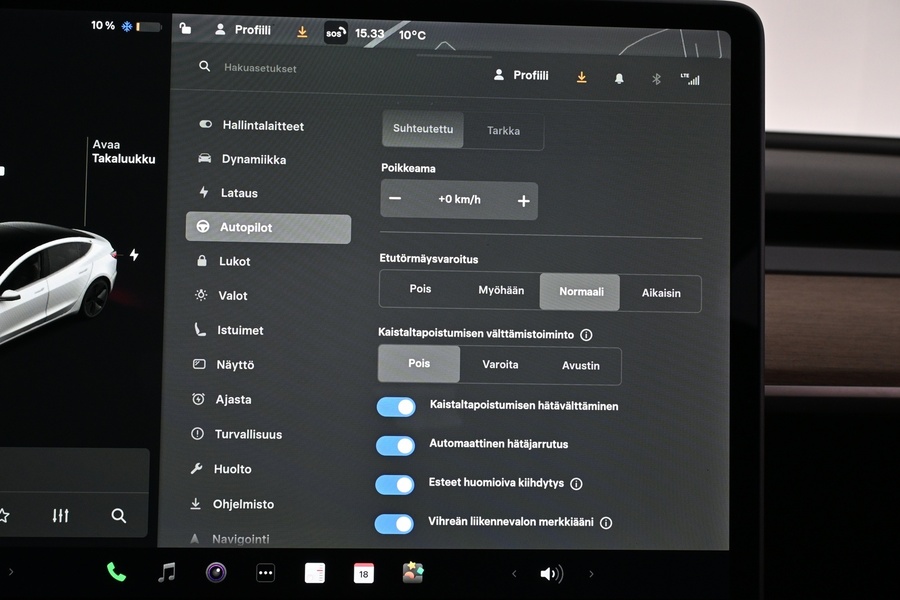Image resolution: width=900 pixels, height=600 pixels.
Task: Select Valot lights settings
Action: 235,295
